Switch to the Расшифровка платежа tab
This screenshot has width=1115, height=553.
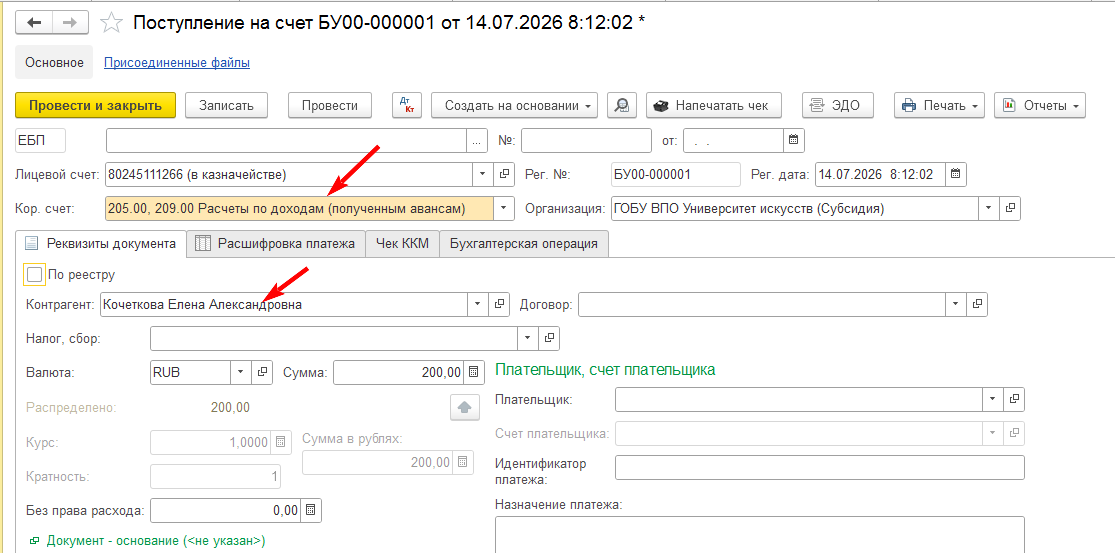(x=276, y=244)
